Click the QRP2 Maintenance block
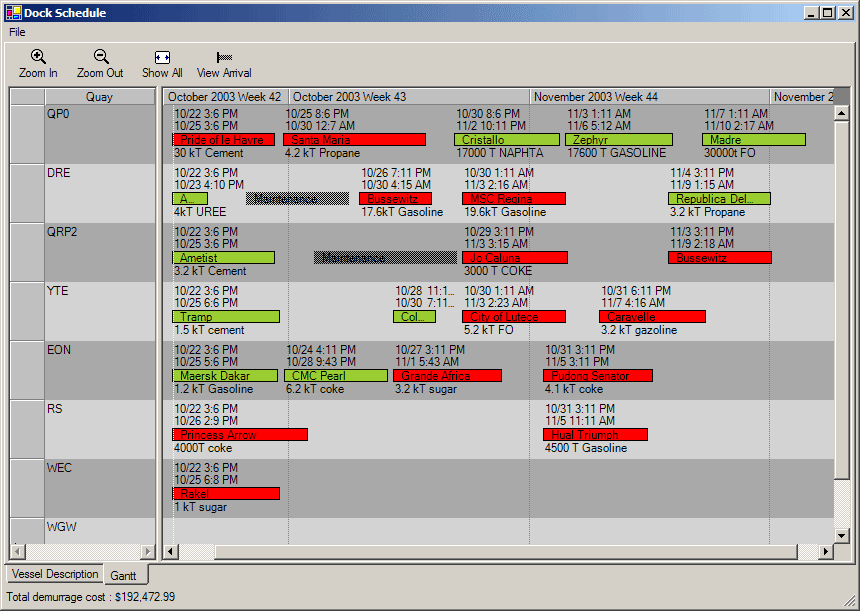Viewport: 860px width, 611px height. [x=385, y=258]
